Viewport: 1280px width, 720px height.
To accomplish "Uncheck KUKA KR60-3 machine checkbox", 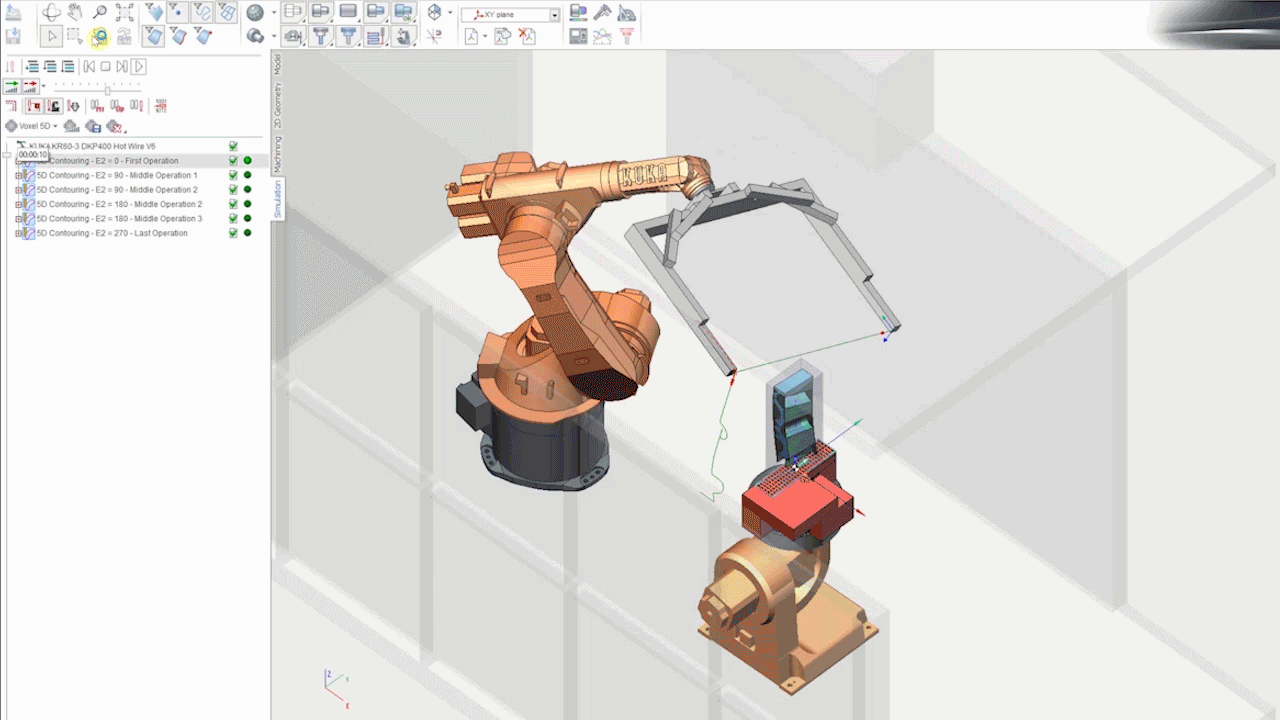I will 233,146.
